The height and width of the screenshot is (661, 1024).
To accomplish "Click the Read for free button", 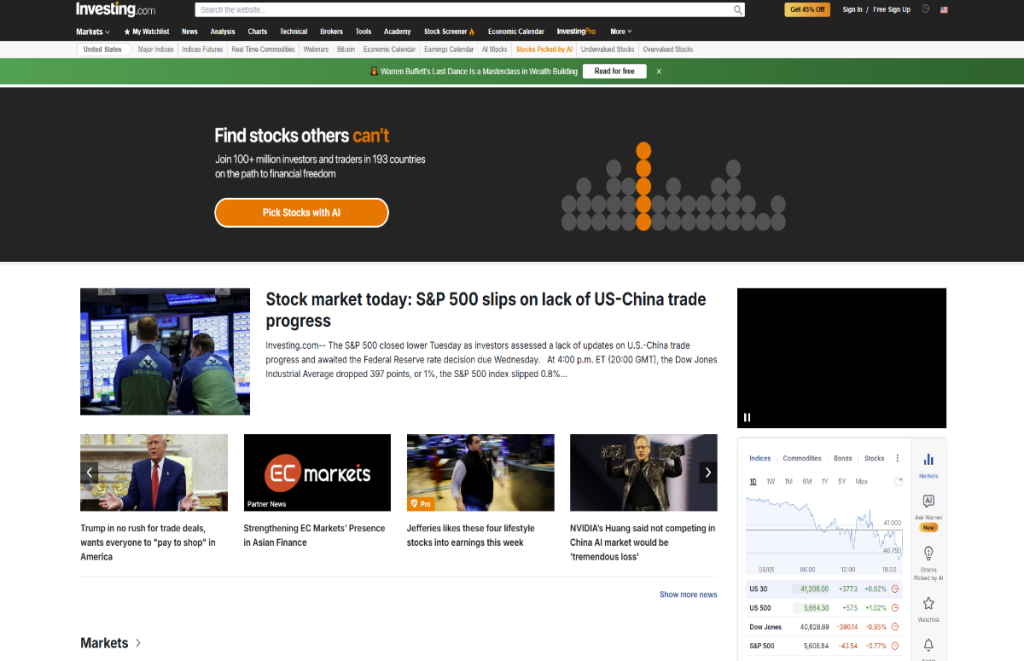I will coord(614,71).
